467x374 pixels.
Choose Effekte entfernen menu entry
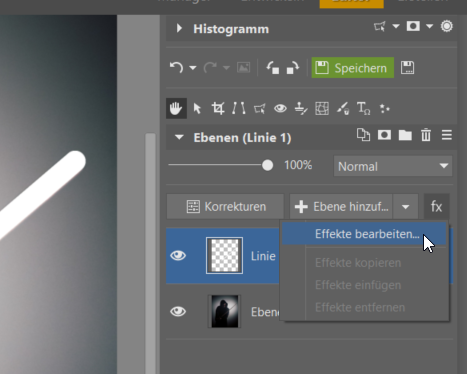coord(364,307)
